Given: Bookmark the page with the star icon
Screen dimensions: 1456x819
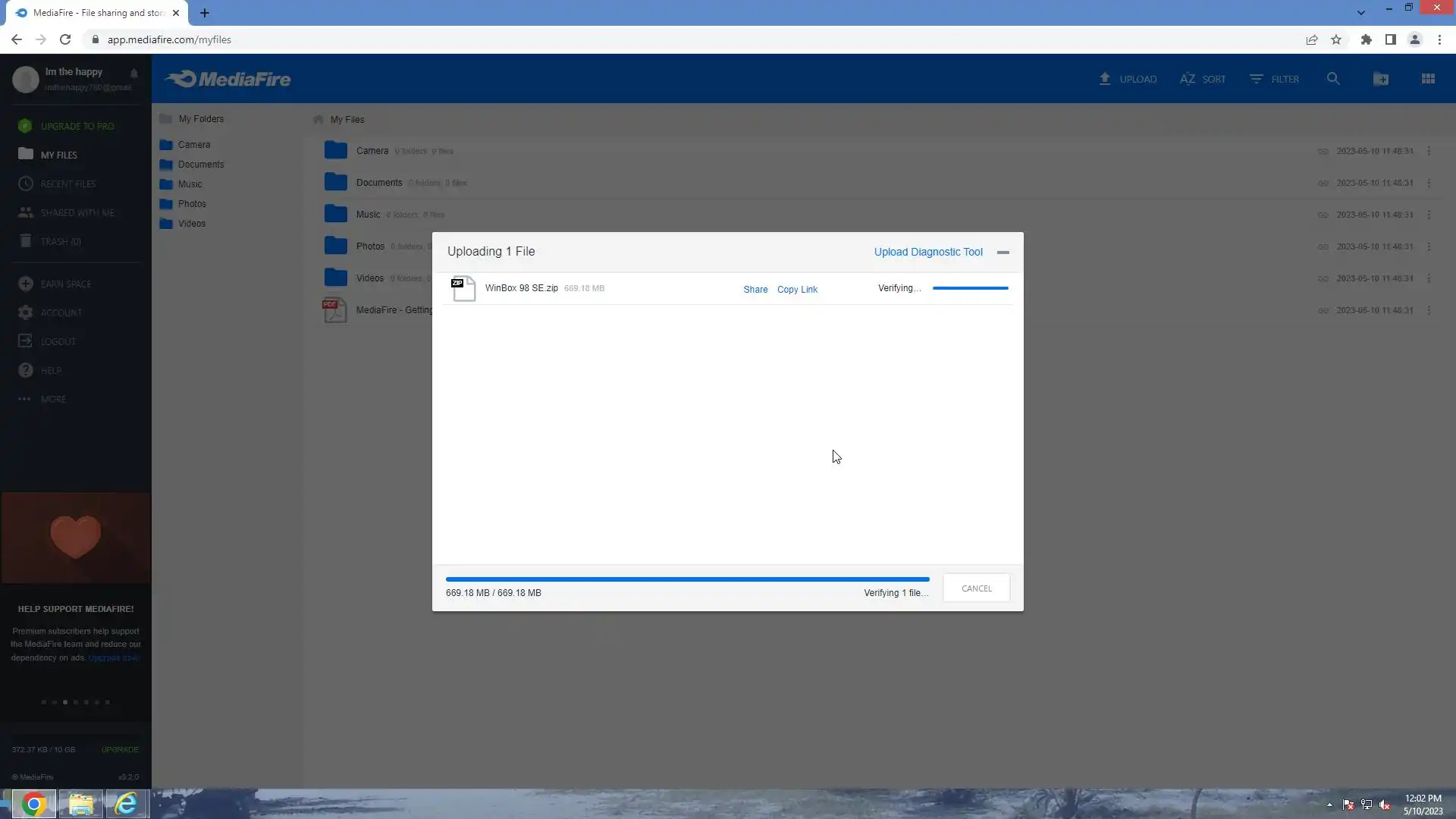Looking at the screenshot, I should click(x=1336, y=39).
